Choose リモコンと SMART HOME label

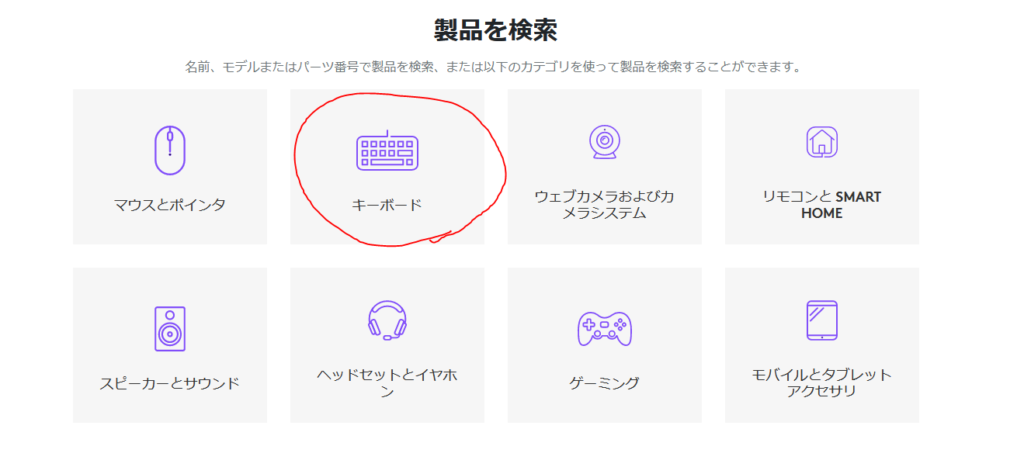(x=822, y=205)
